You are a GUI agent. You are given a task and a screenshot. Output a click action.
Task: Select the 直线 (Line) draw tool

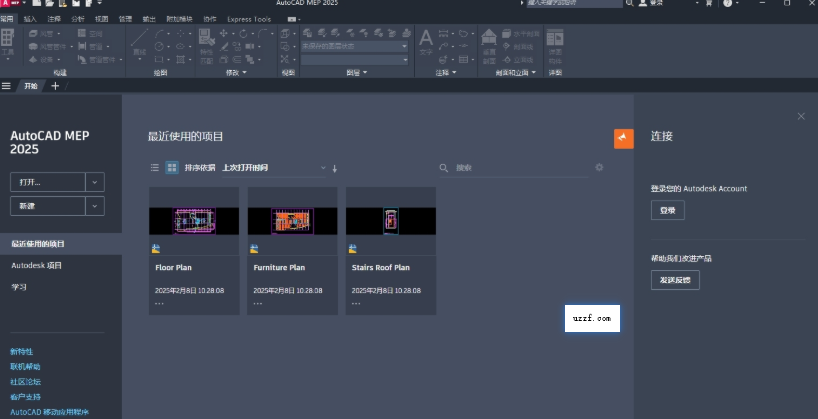pyautogui.click(x=139, y=43)
